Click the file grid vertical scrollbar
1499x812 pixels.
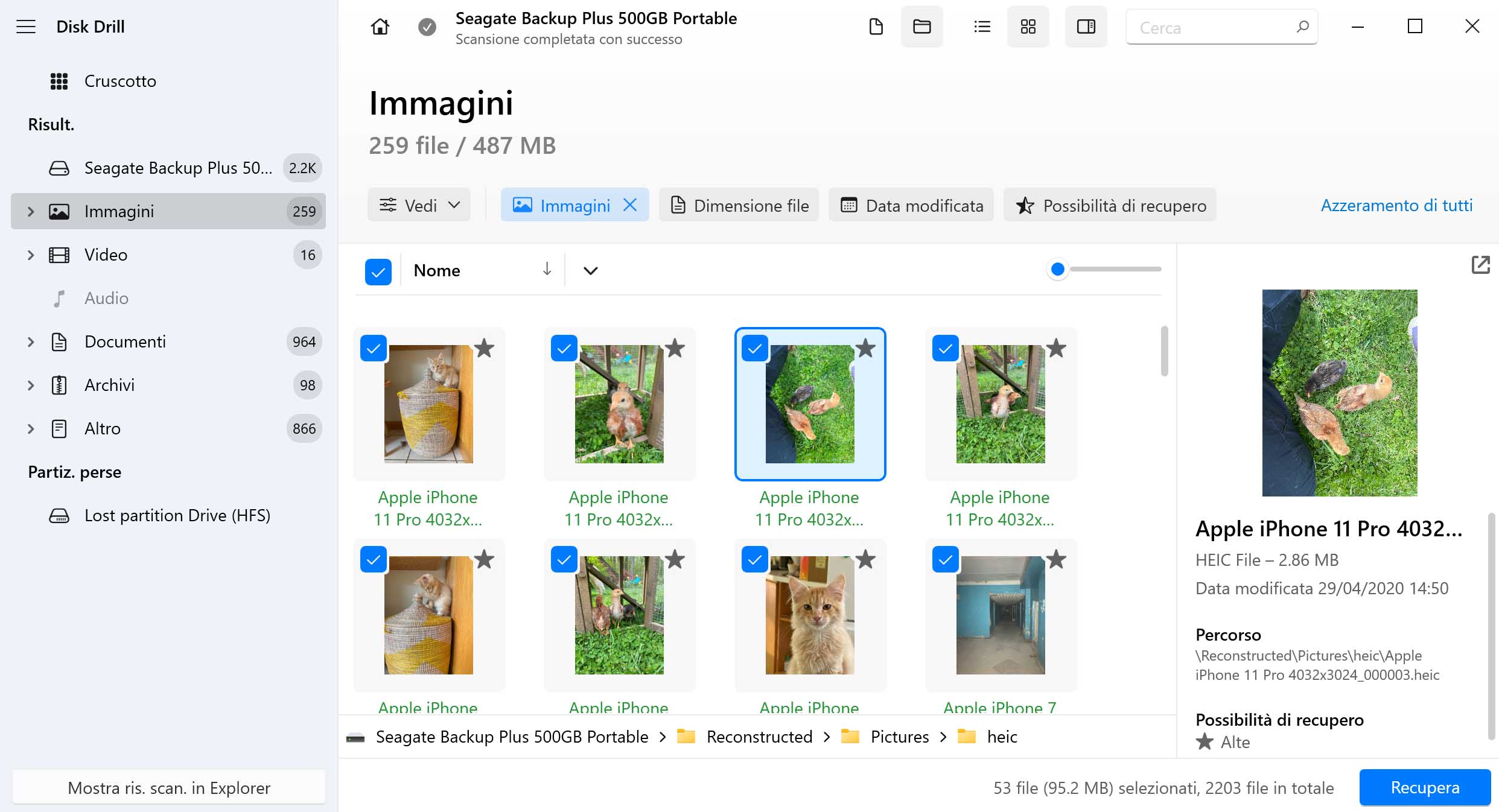[1164, 351]
